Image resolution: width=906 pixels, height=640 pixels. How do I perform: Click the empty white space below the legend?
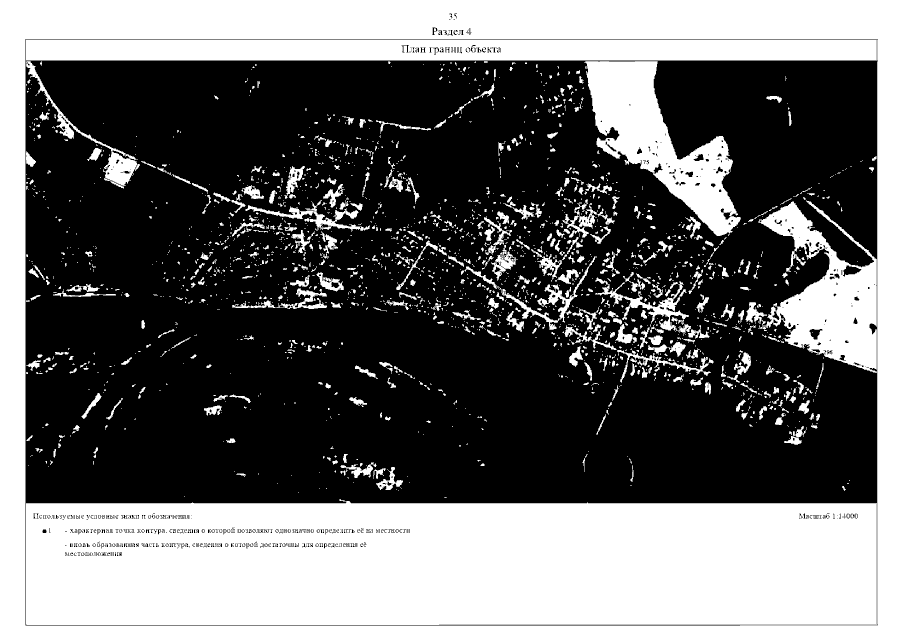(x=450, y=595)
